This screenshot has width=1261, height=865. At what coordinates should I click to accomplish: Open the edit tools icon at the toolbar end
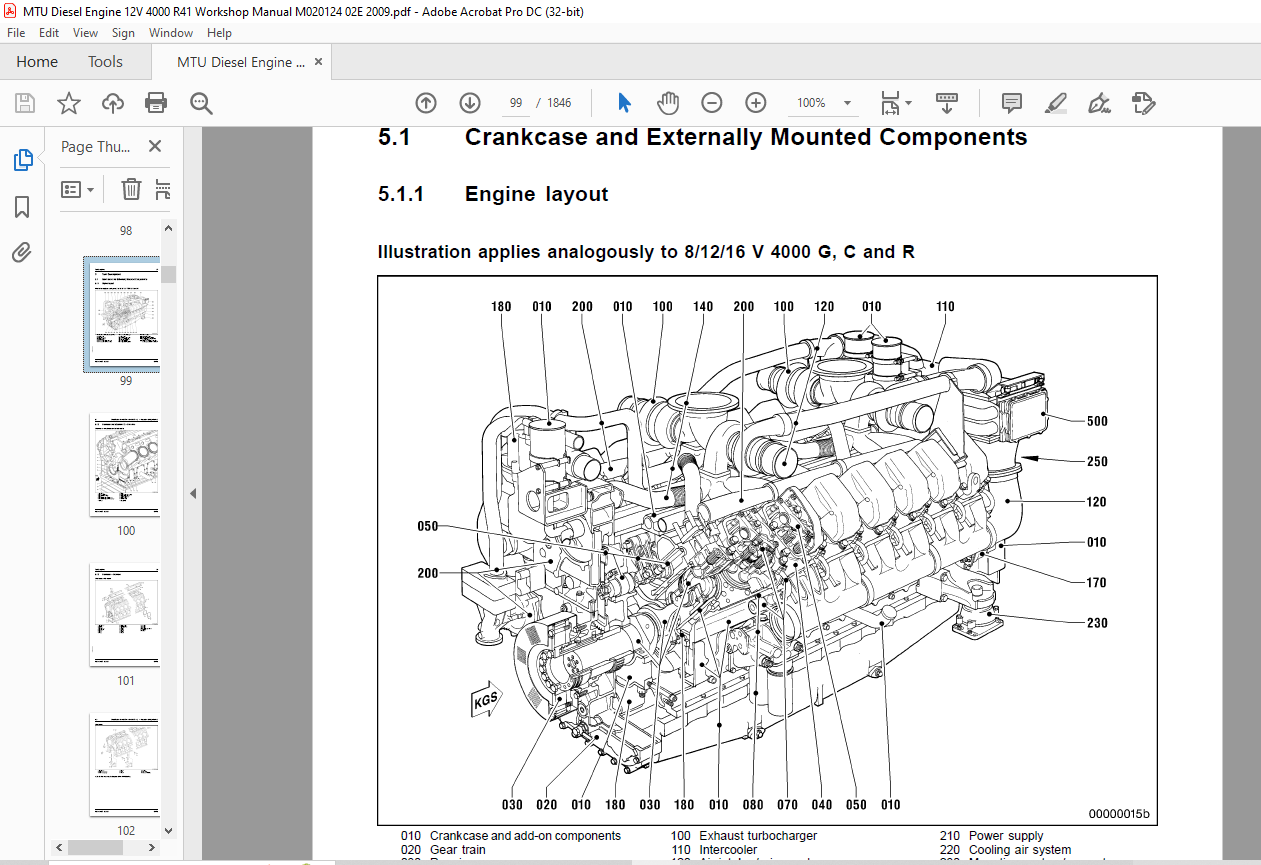(x=1143, y=103)
